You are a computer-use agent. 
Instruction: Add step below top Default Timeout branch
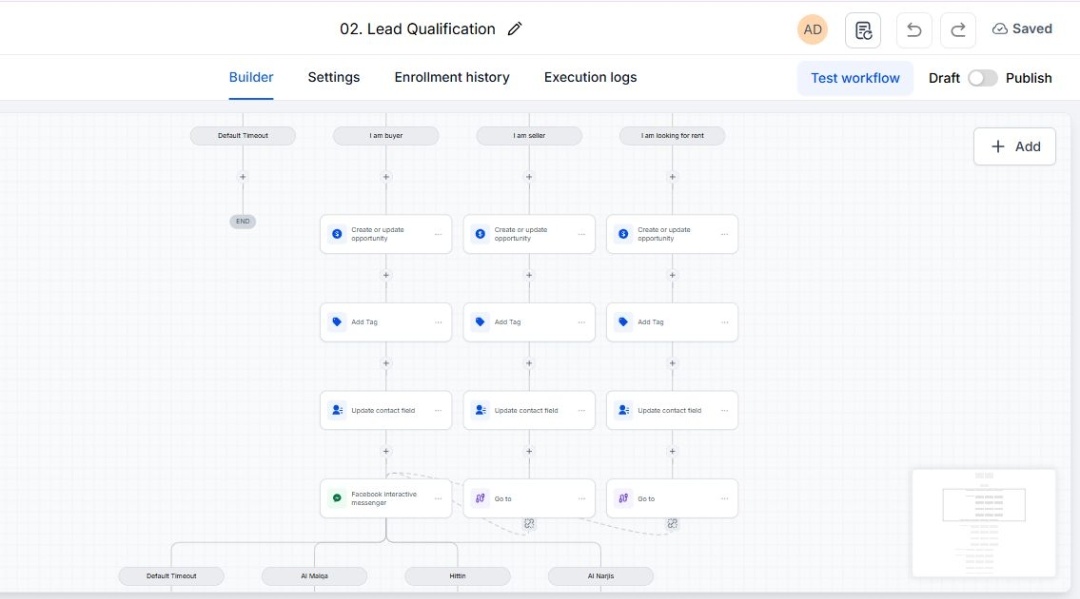242,177
